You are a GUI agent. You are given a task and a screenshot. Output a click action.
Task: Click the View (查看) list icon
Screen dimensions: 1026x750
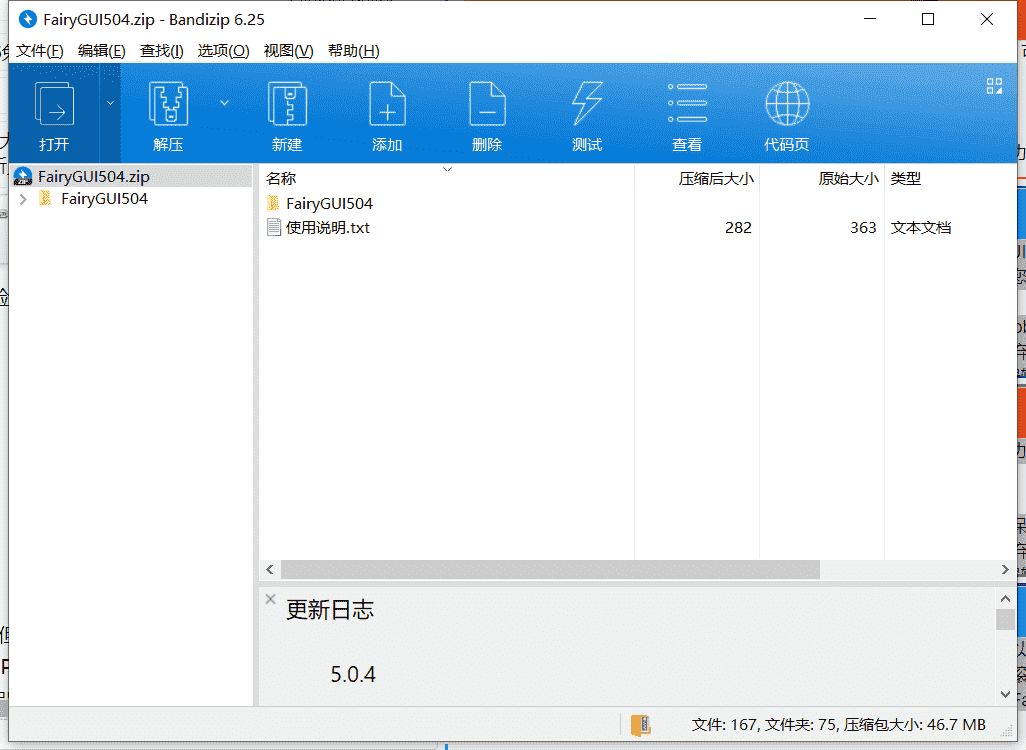pos(687,103)
